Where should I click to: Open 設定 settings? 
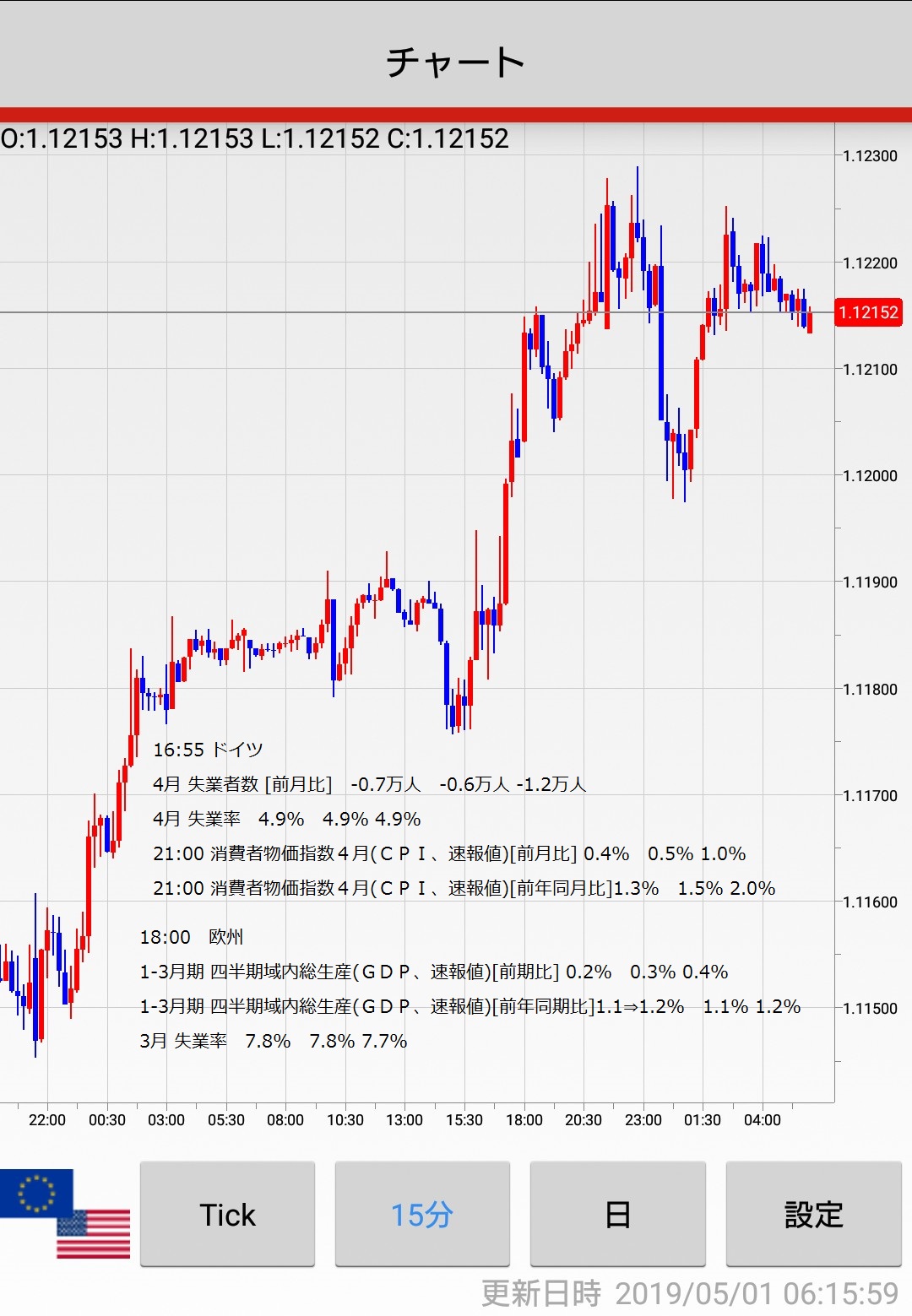click(x=813, y=1214)
